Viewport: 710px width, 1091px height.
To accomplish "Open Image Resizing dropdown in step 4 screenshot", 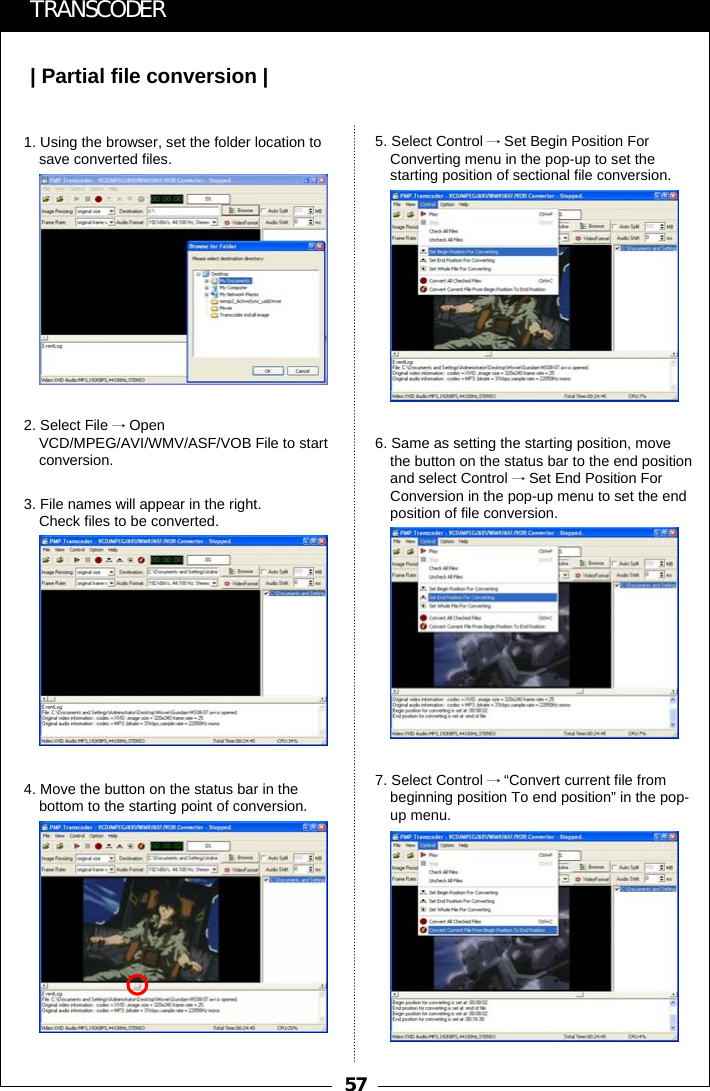I will pos(111,858).
